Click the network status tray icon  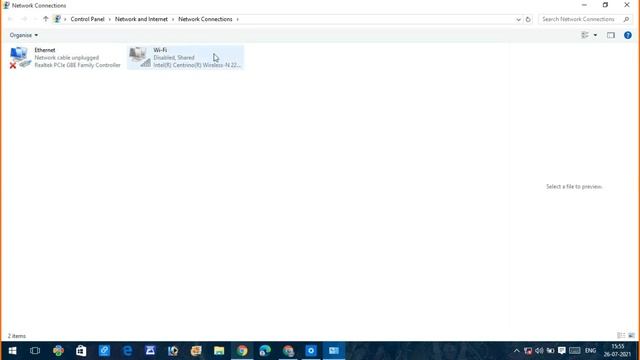(x=528, y=351)
